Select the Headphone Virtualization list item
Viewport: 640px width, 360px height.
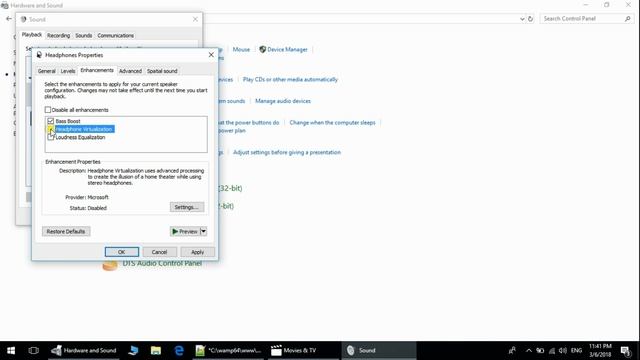pos(84,129)
